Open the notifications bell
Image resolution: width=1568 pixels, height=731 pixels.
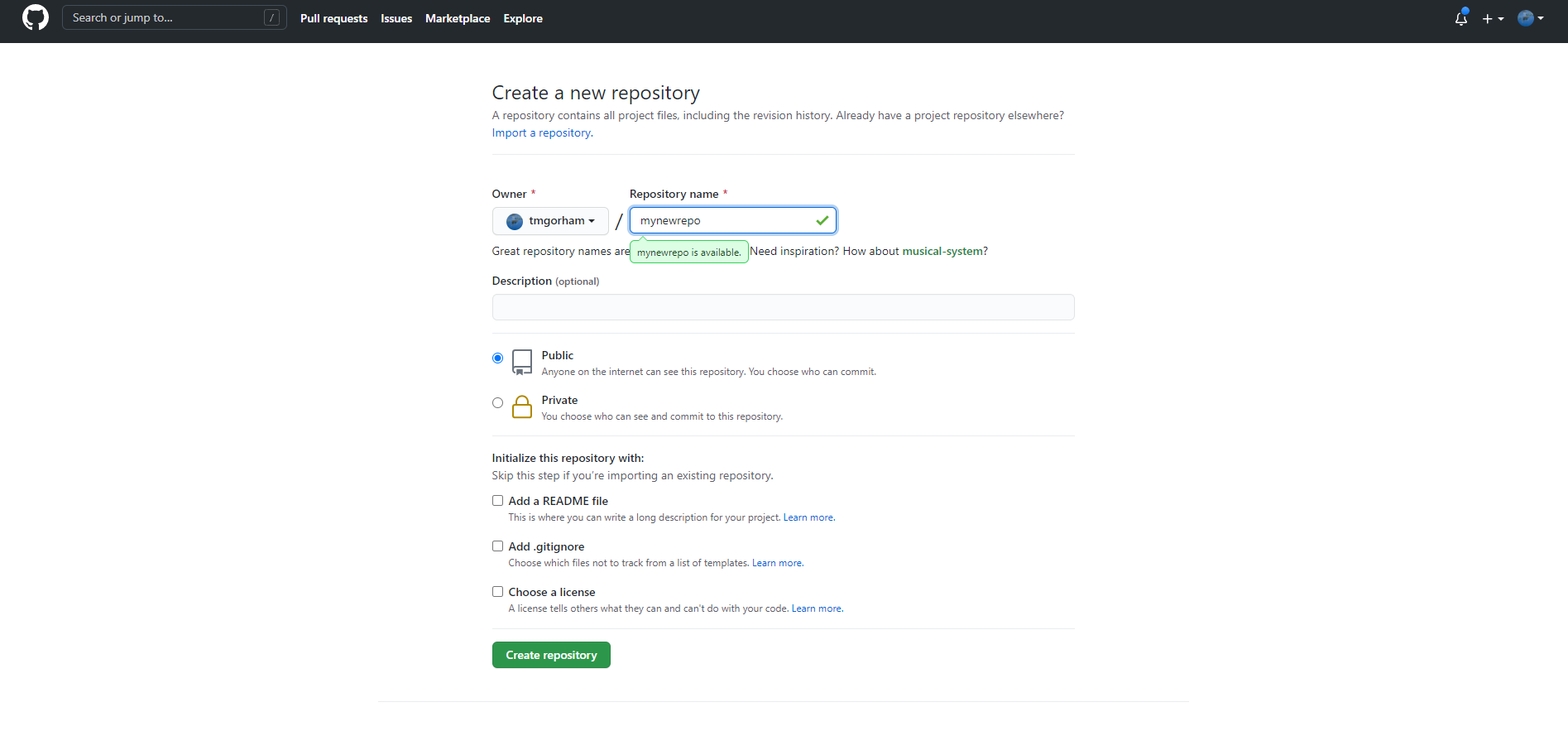pyautogui.click(x=1461, y=18)
